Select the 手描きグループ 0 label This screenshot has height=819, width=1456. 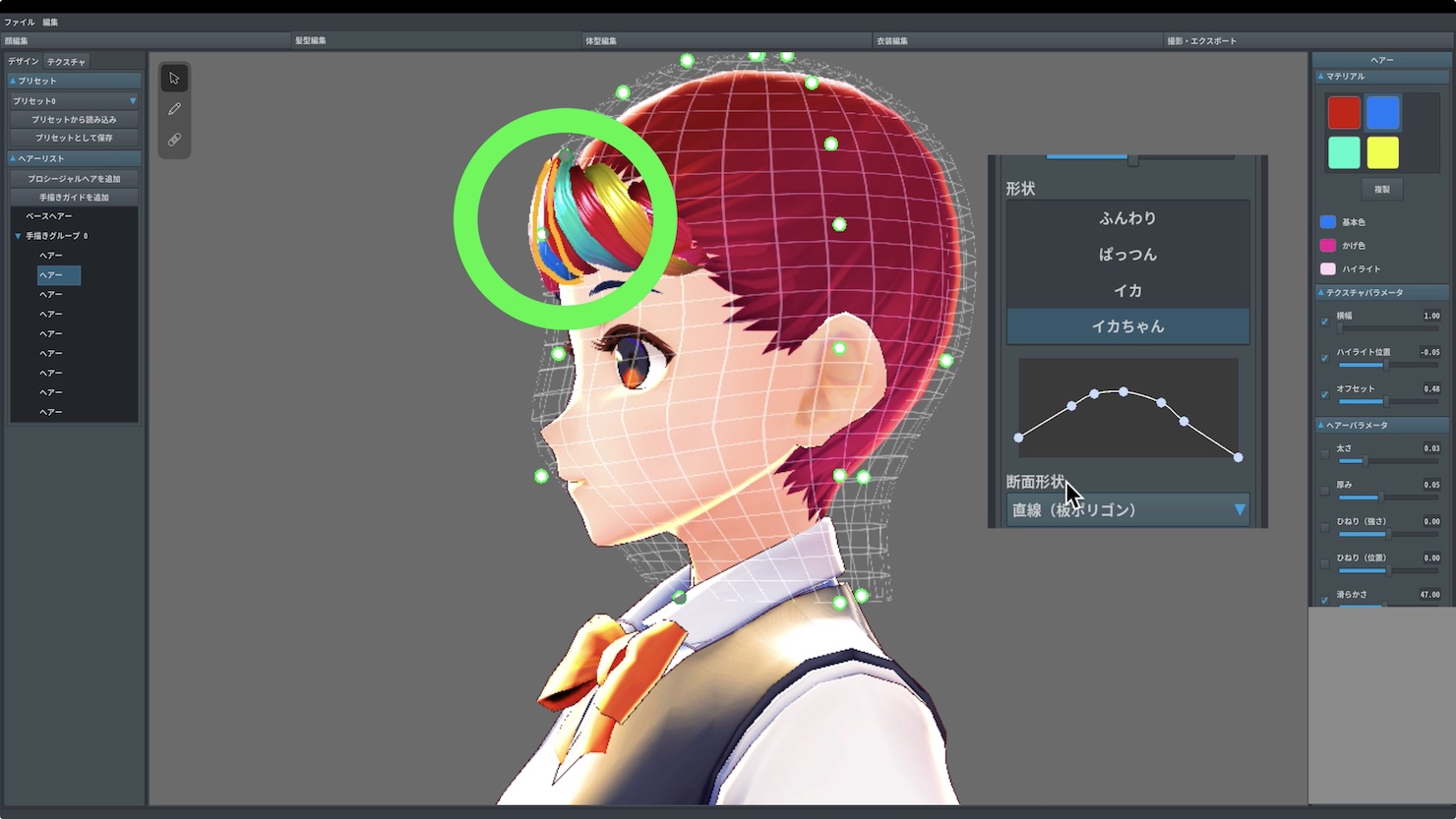pyautogui.click(x=57, y=236)
